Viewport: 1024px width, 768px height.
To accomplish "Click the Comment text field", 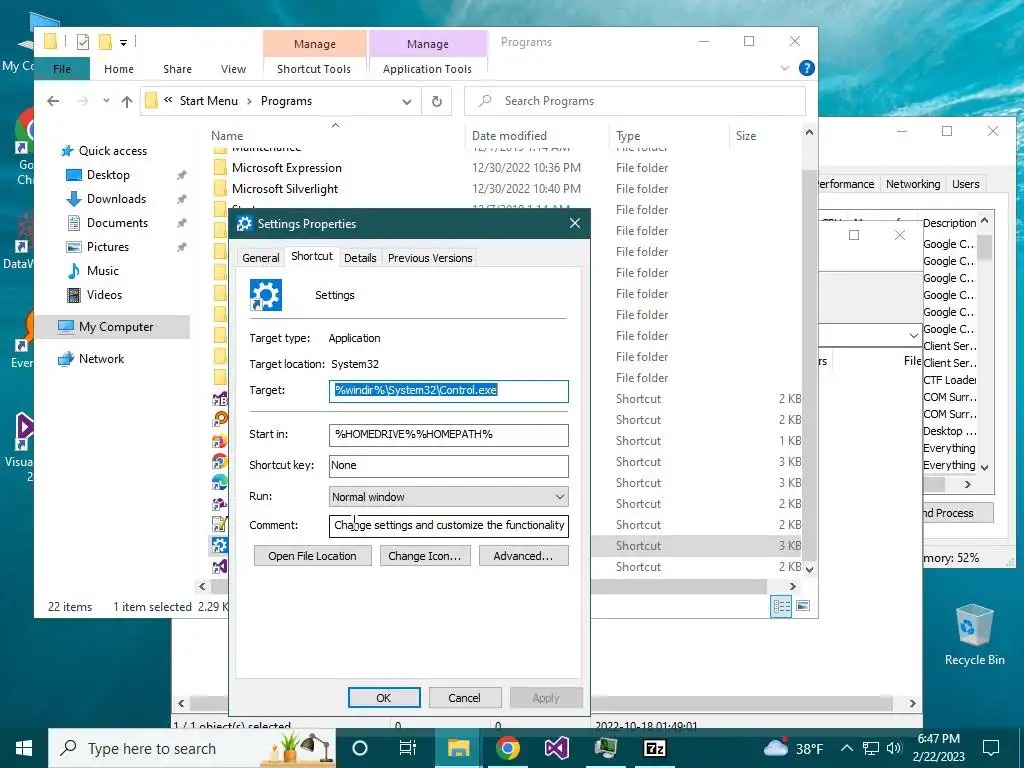I will pyautogui.click(x=449, y=525).
